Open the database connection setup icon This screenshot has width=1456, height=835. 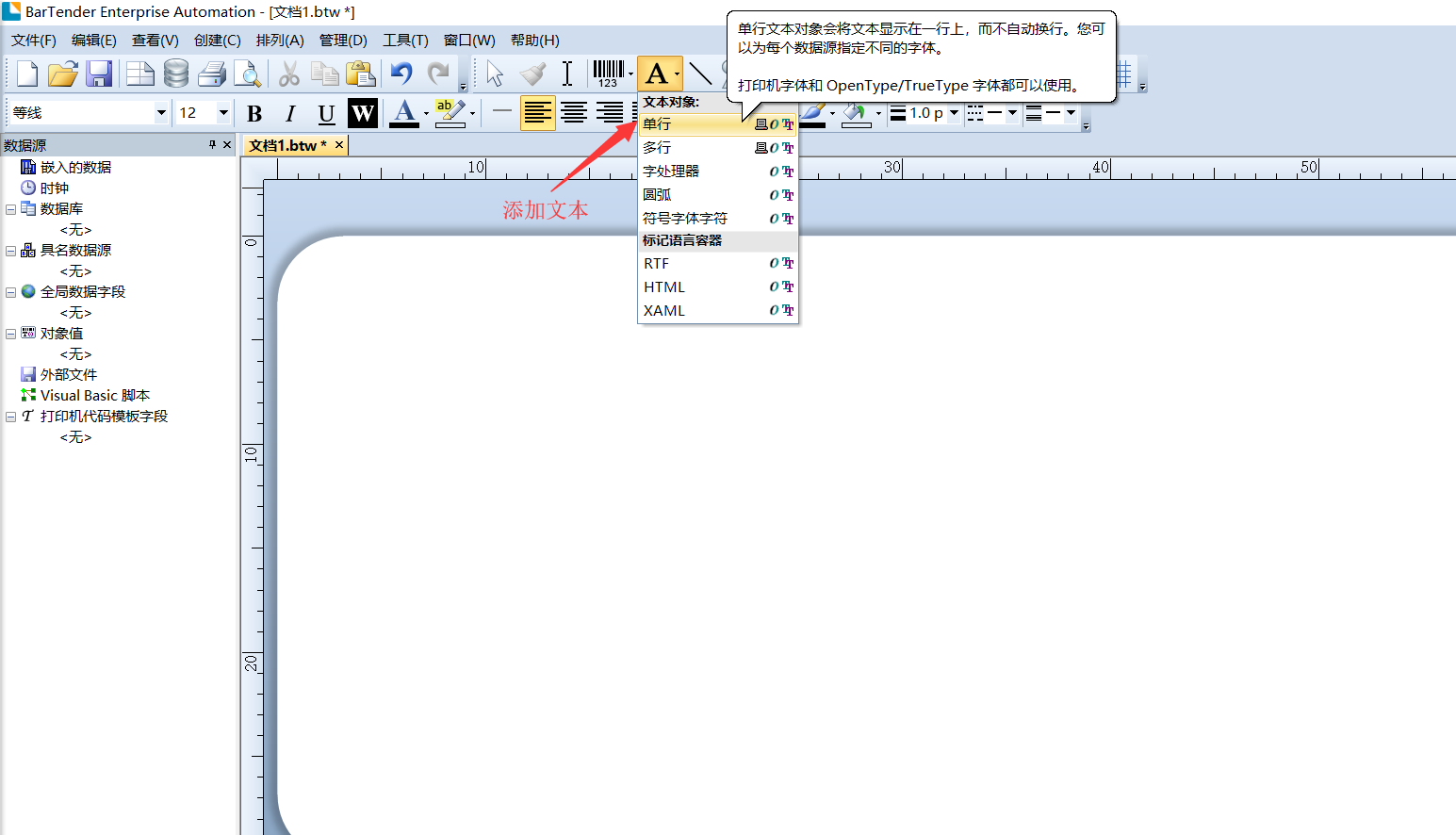[176, 74]
